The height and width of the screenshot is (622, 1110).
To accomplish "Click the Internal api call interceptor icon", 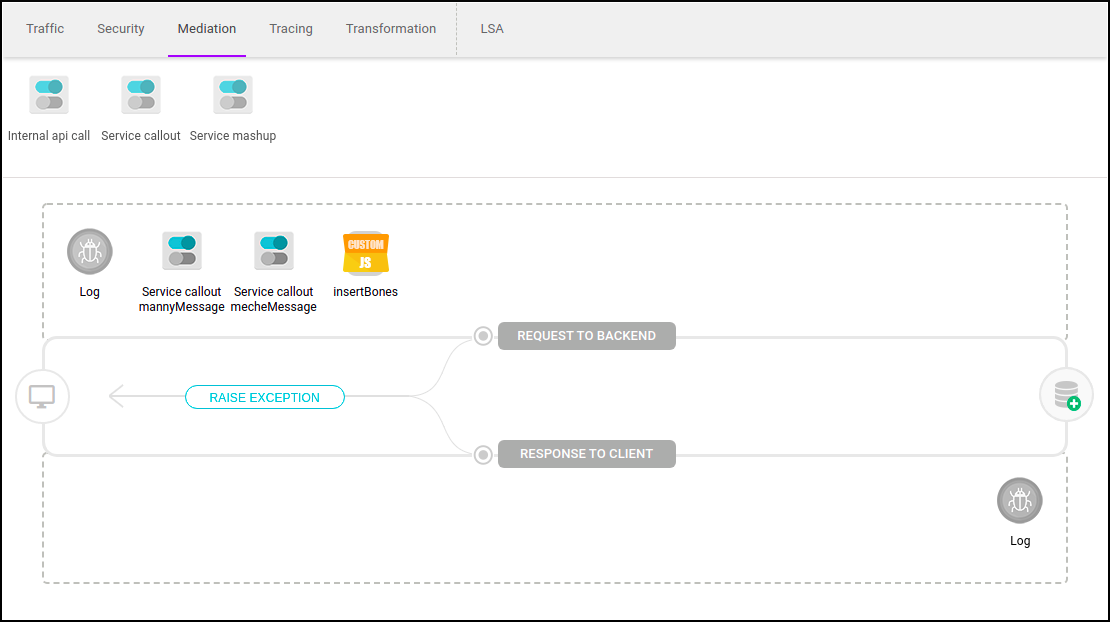I will point(49,95).
